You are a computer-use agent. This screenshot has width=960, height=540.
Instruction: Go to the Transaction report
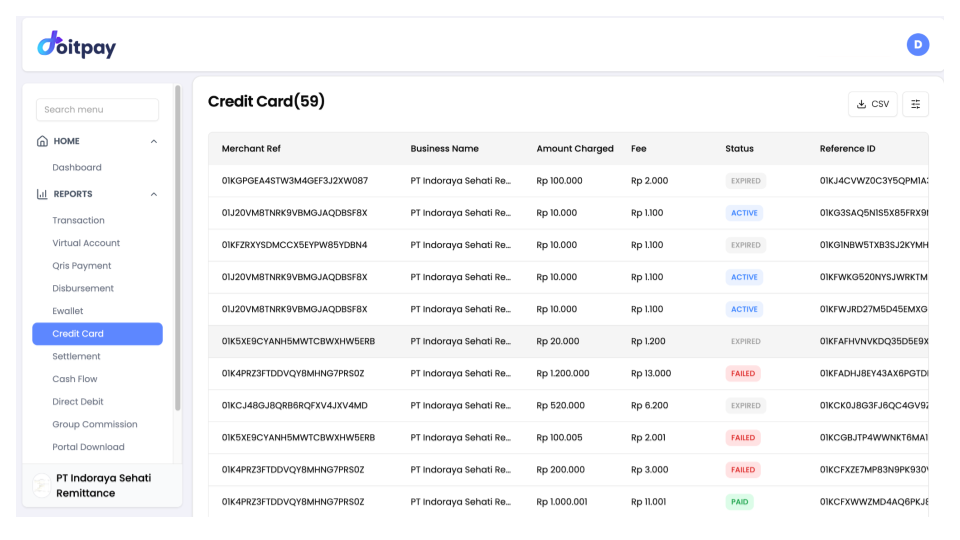pyautogui.click(x=78, y=220)
